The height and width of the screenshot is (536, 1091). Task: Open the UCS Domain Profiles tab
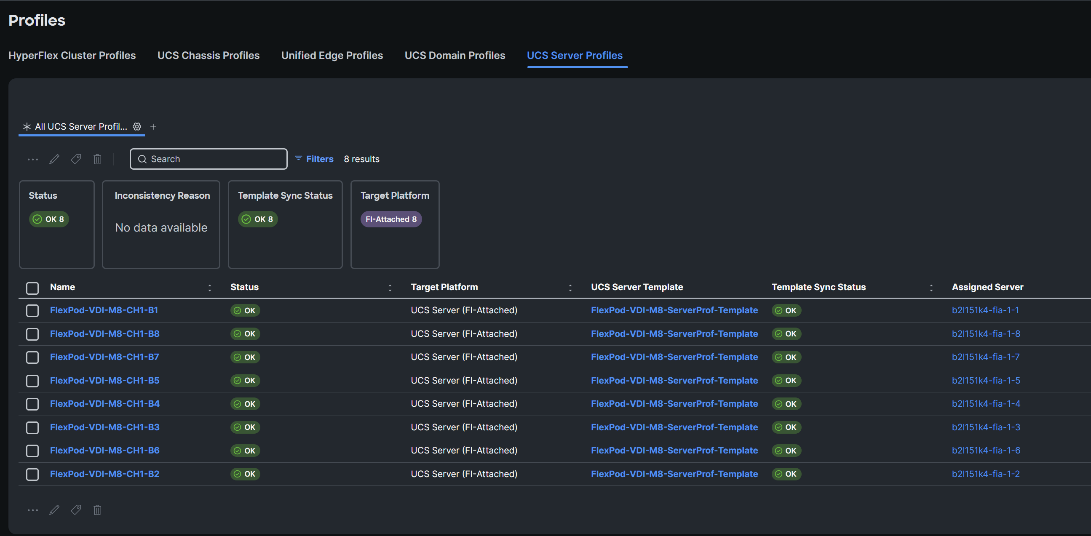[x=455, y=56]
